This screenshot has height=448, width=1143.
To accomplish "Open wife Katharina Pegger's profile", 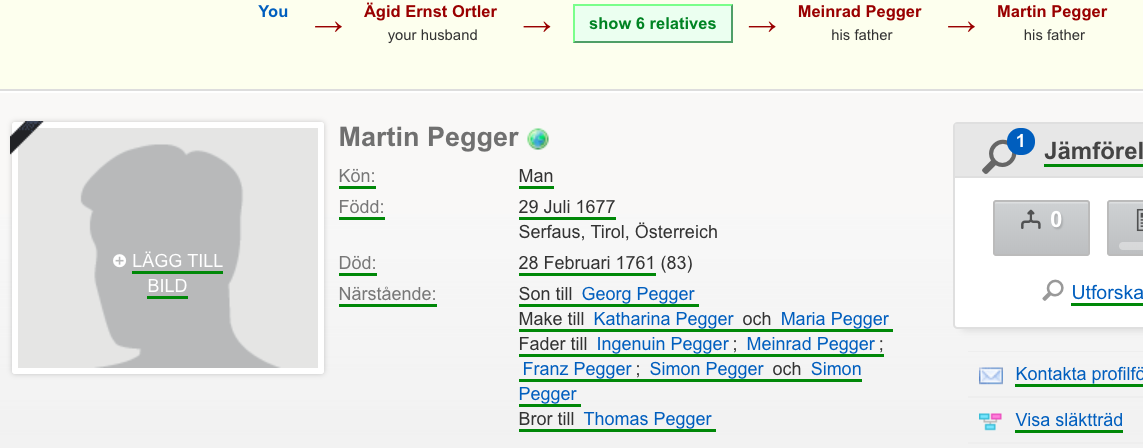I will 663,319.
